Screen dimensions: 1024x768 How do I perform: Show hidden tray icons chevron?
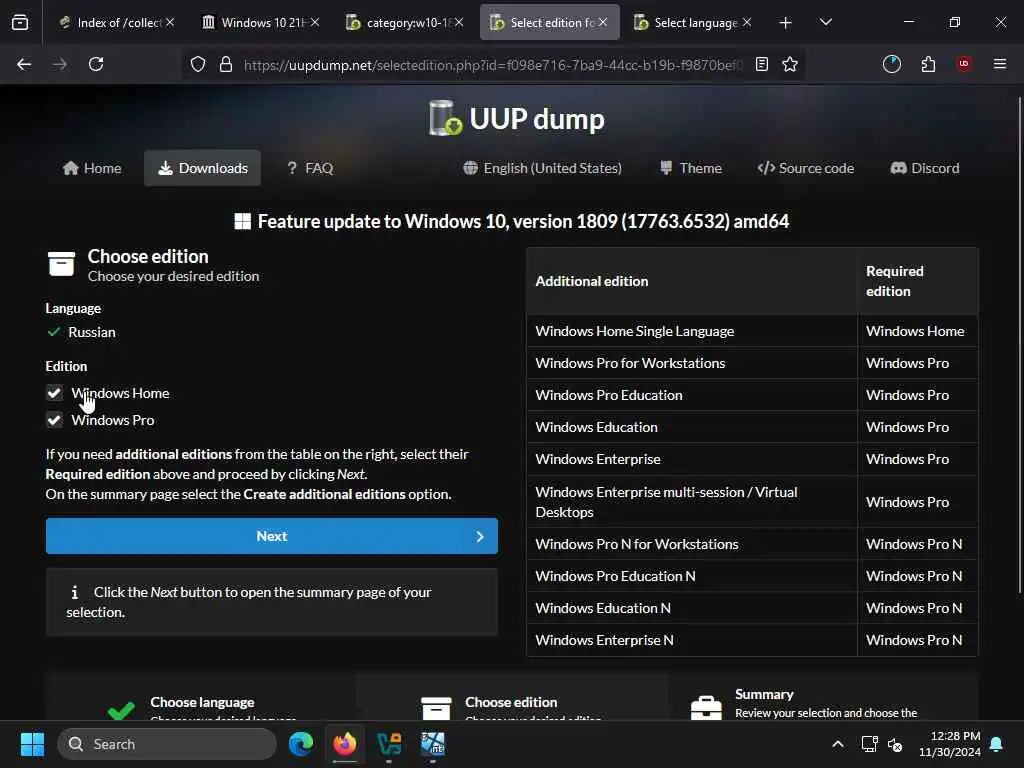pos(838,744)
